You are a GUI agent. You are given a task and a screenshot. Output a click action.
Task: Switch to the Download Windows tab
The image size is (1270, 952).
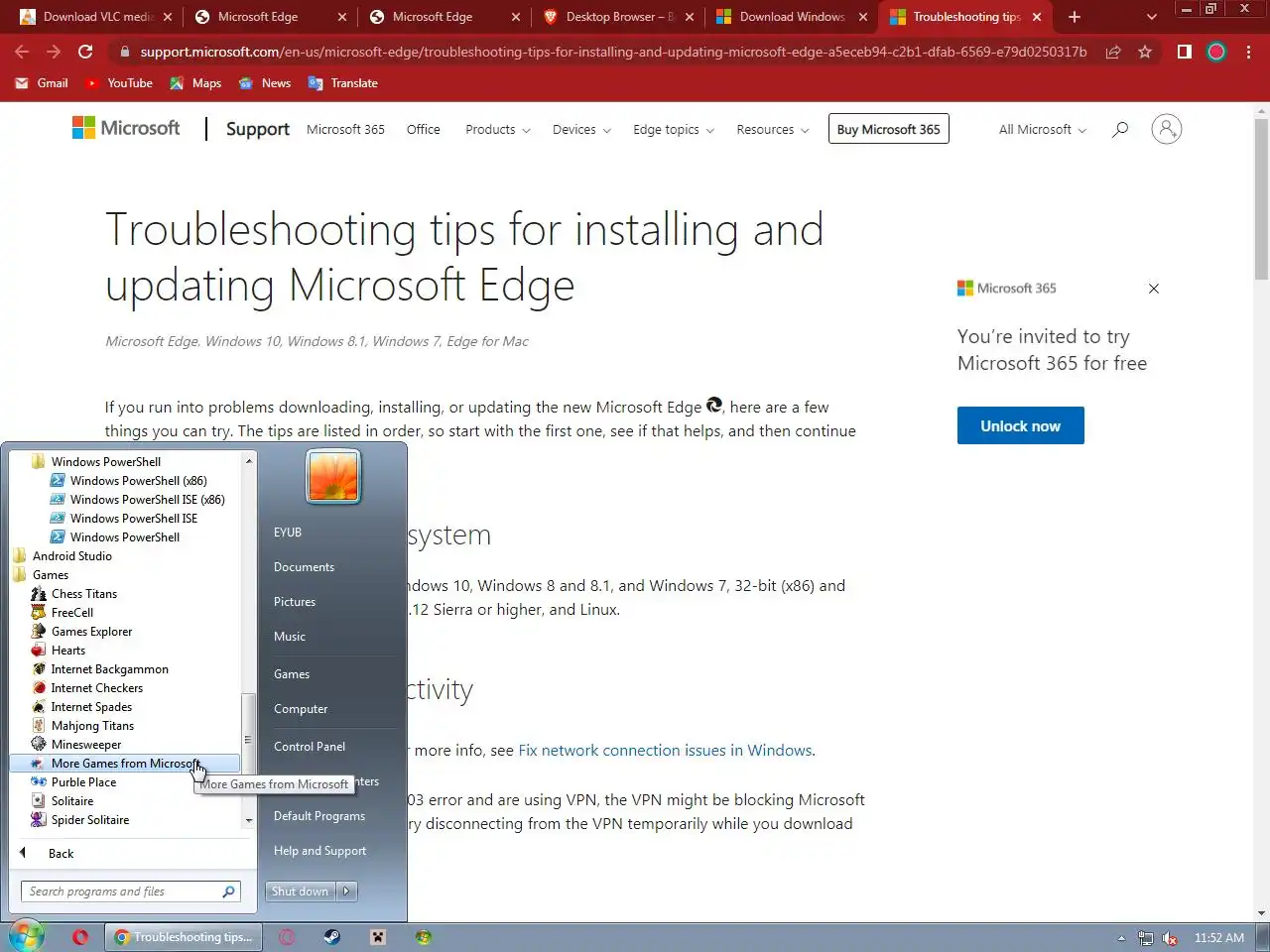[792, 17]
